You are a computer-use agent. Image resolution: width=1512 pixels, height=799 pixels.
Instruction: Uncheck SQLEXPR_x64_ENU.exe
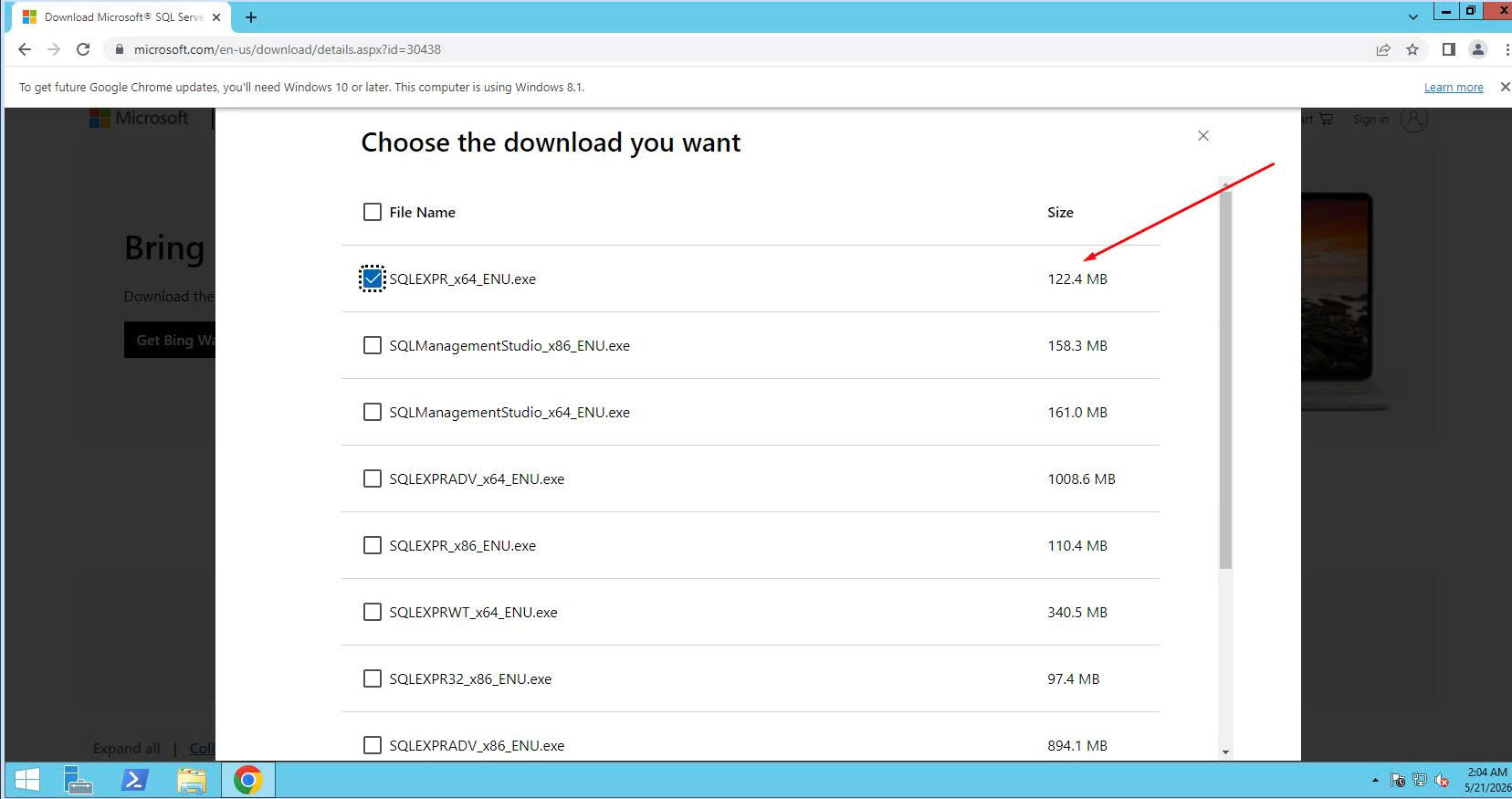(373, 279)
